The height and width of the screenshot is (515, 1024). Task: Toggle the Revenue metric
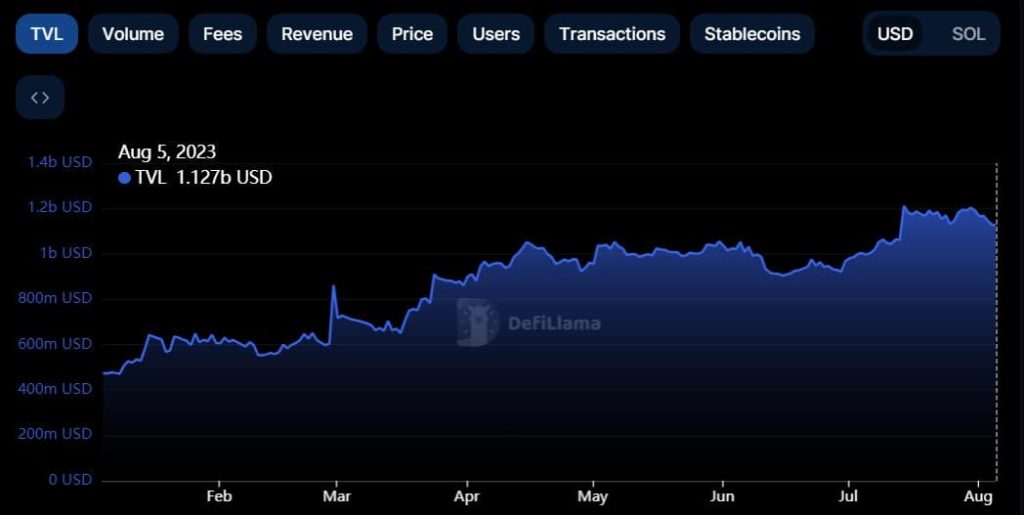pyautogui.click(x=317, y=34)
